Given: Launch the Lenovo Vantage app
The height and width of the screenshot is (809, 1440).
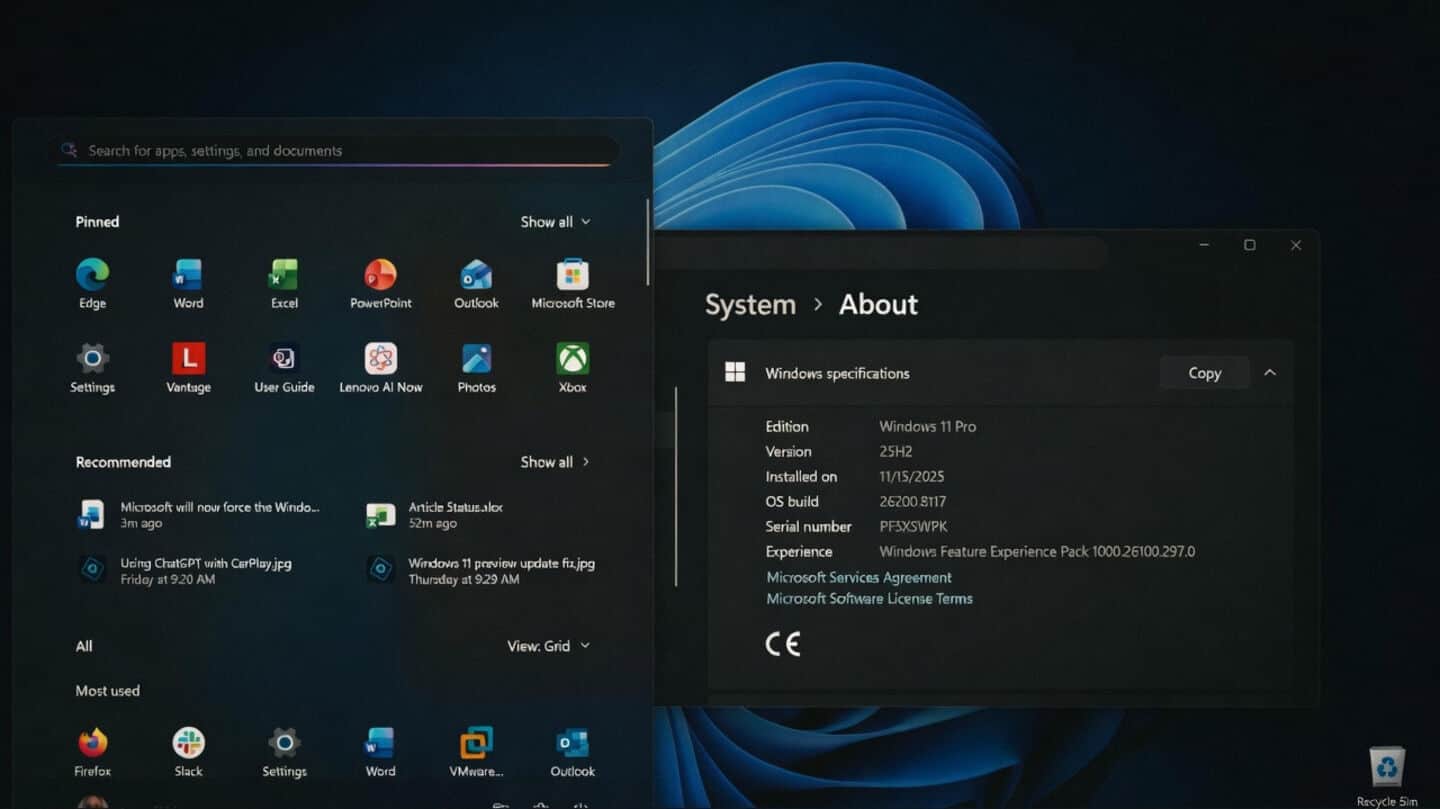Looking at the screenshot, I should click(x=188, y=368).
